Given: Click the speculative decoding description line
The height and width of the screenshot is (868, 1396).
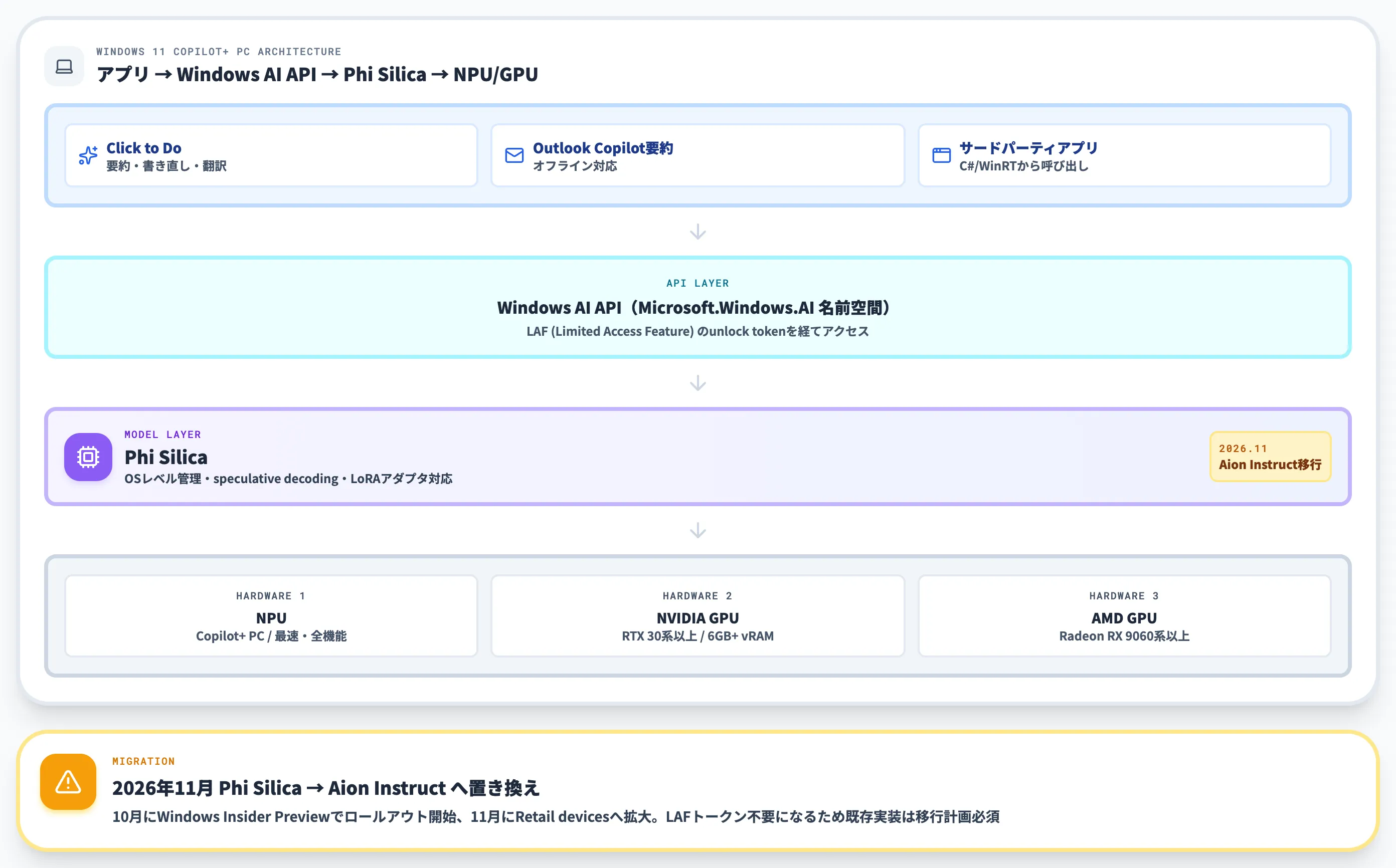Looking at the screenshot, I should coord(288,479).
